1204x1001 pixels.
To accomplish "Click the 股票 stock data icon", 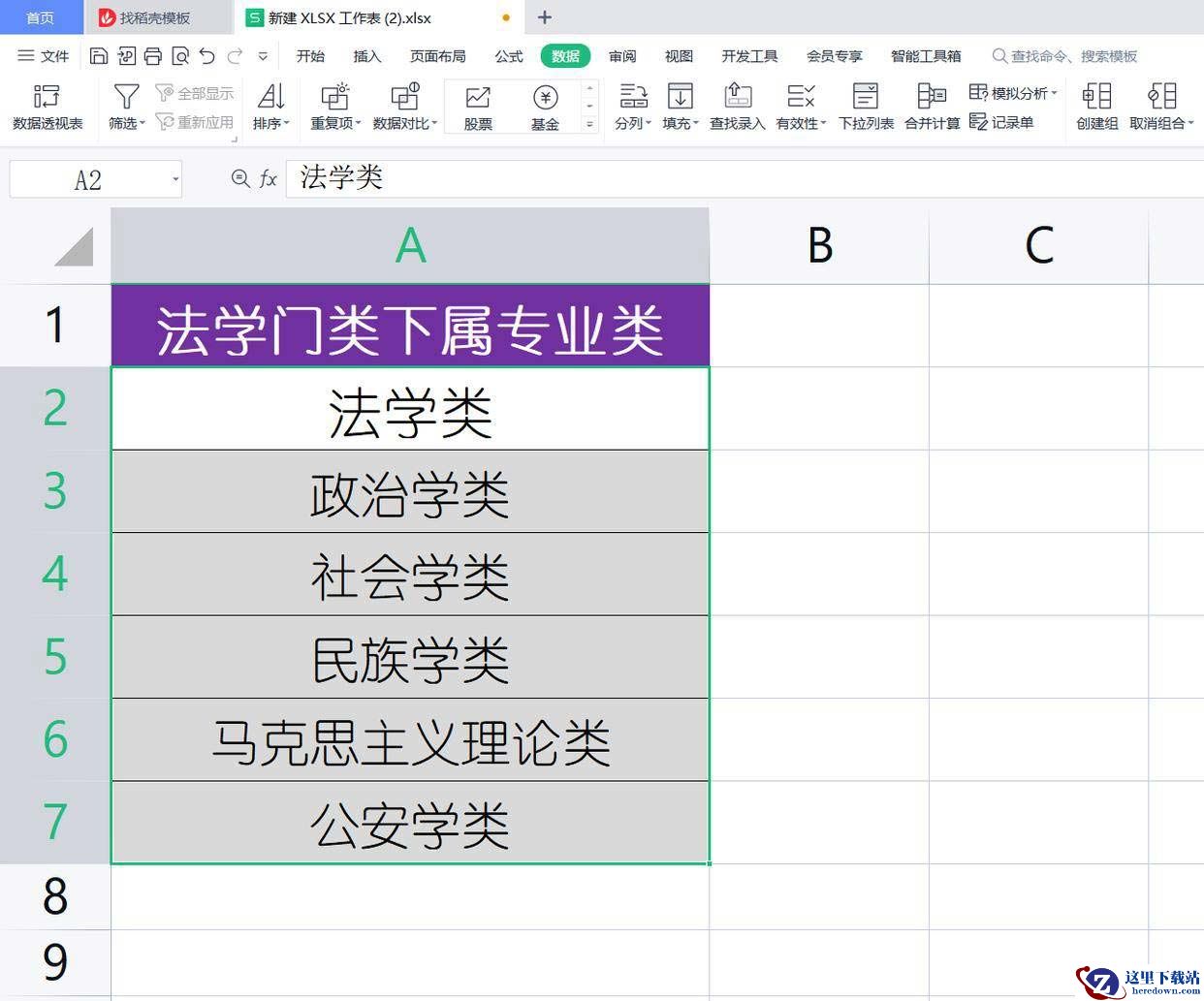I will [478, 107].
